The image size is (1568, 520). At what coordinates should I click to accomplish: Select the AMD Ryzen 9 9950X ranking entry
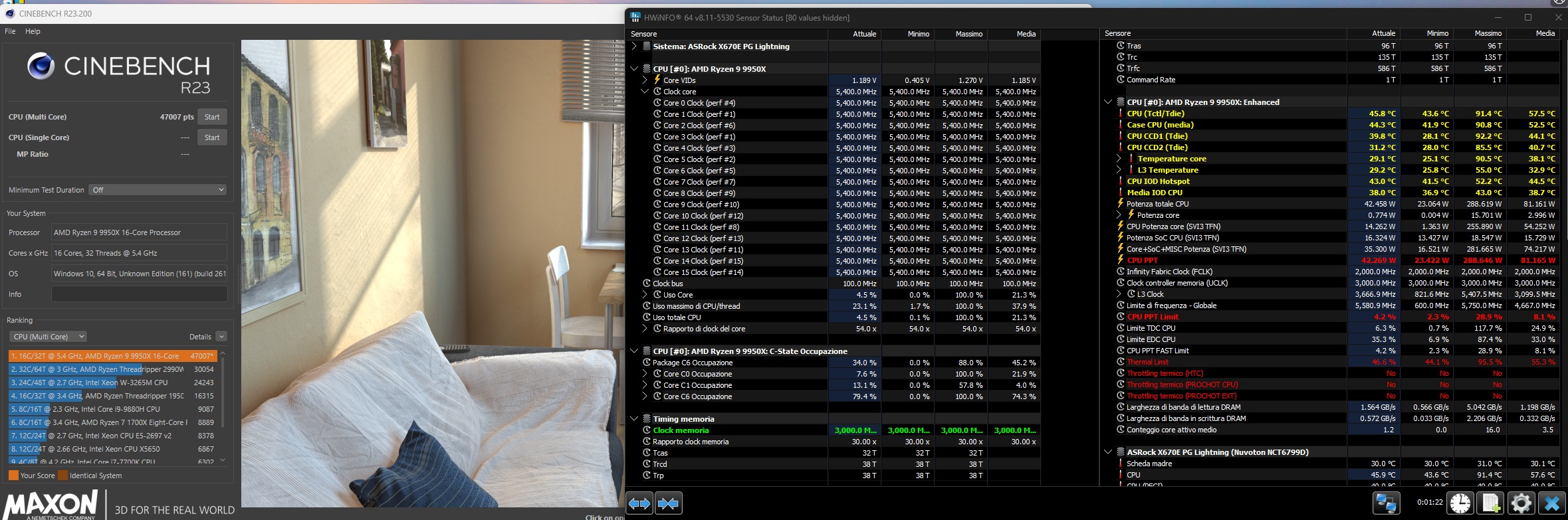coord(113,356)
